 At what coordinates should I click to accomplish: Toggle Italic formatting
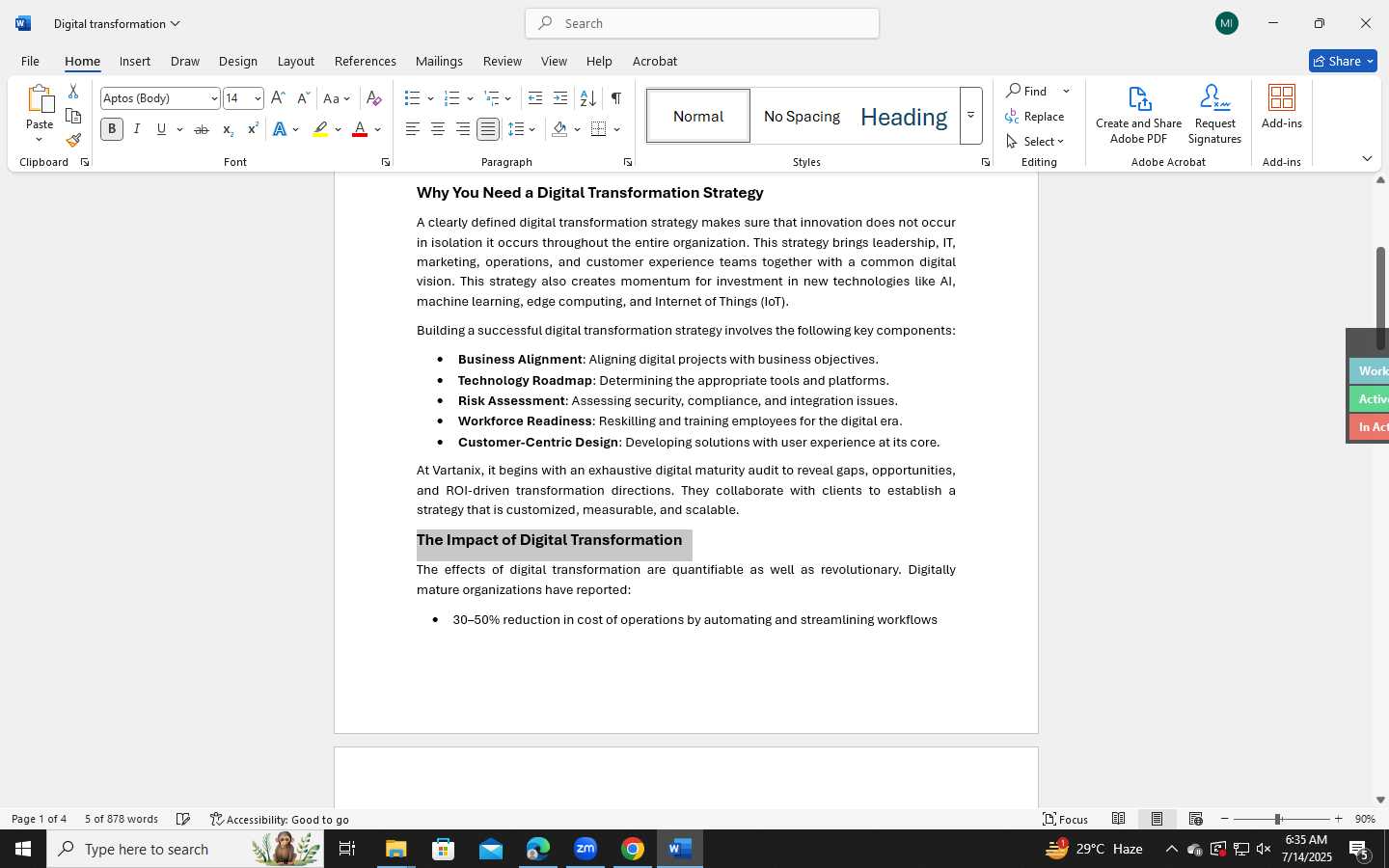click(x=137, y=129)
